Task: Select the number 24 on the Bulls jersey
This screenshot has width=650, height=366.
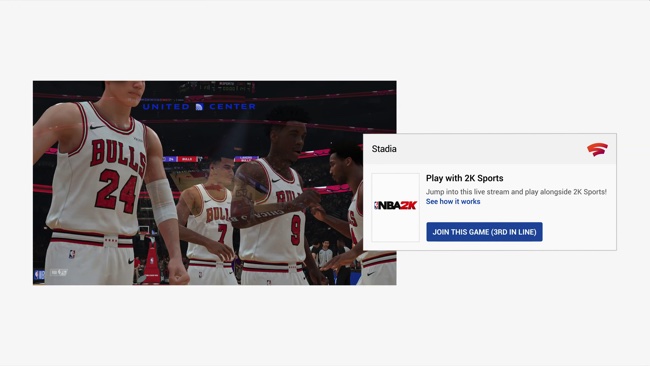Action: (116, 190)
